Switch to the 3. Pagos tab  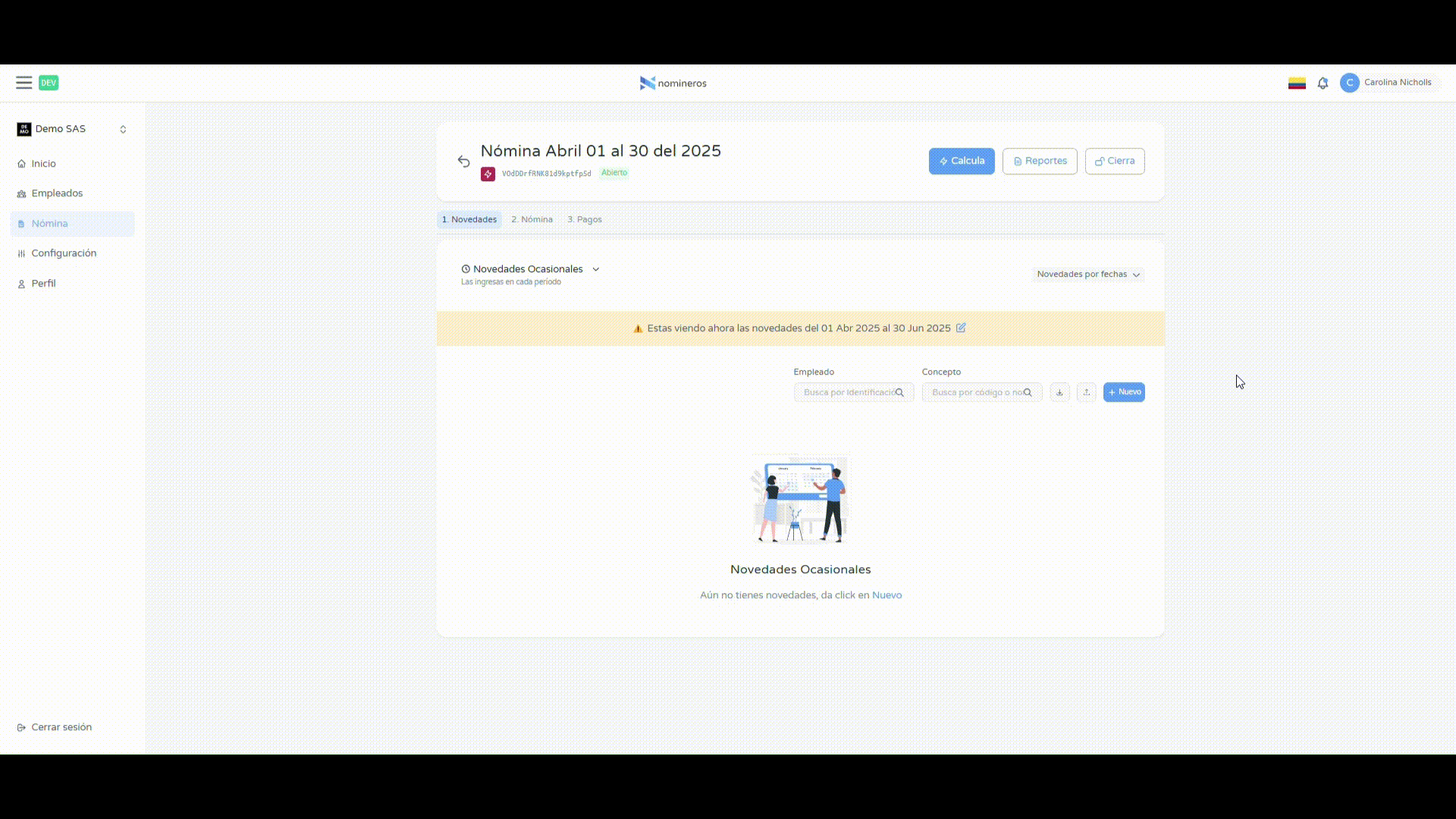(584, 219)
